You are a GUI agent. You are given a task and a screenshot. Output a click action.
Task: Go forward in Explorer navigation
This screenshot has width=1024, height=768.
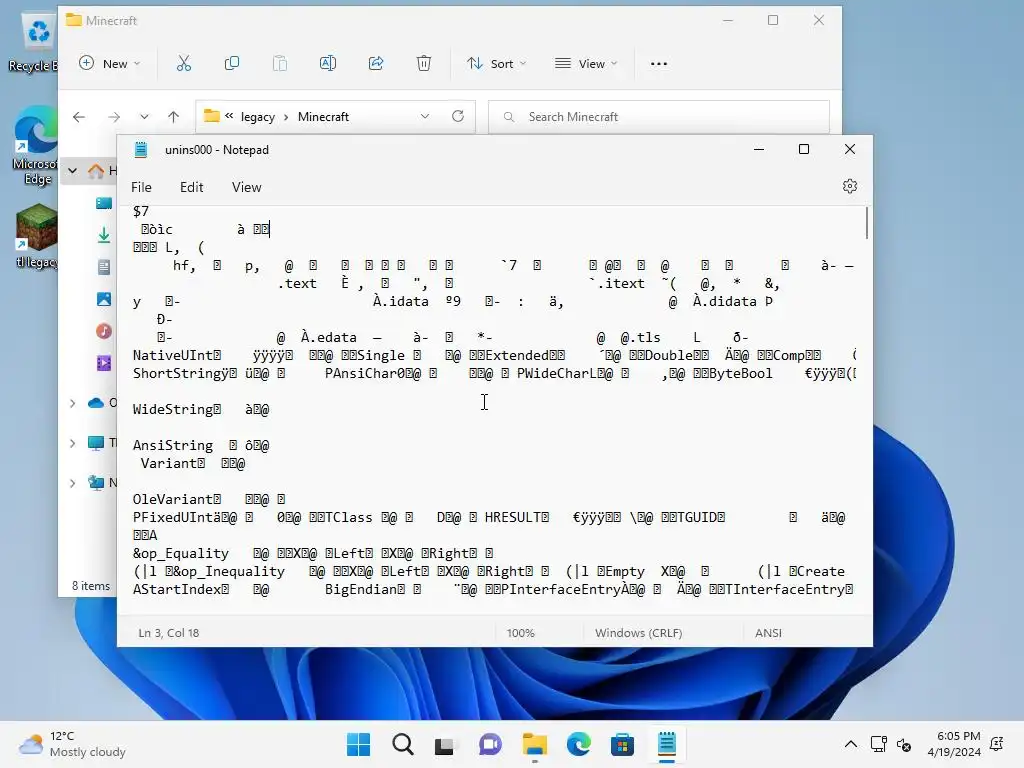point(114,117)
